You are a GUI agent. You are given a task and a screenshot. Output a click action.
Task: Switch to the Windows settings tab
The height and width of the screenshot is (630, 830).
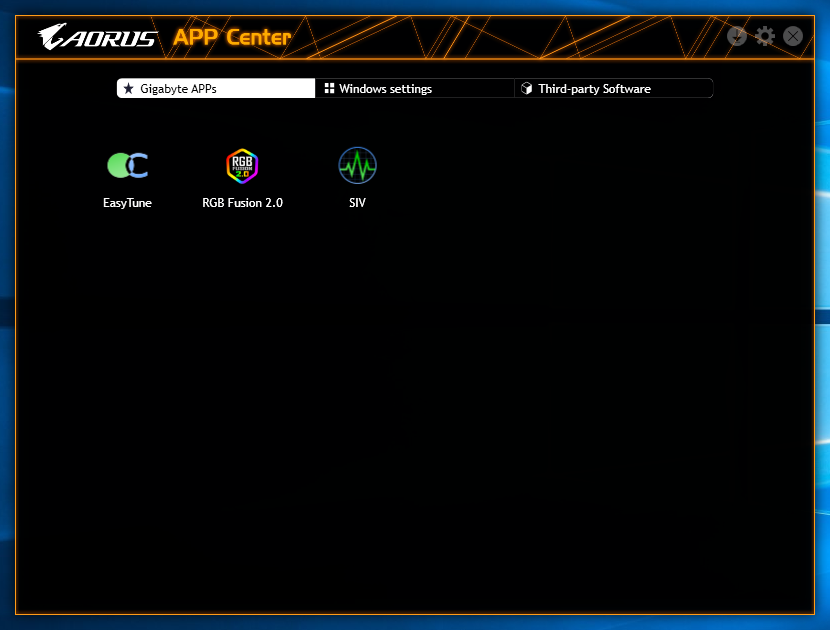pos(414,88)
